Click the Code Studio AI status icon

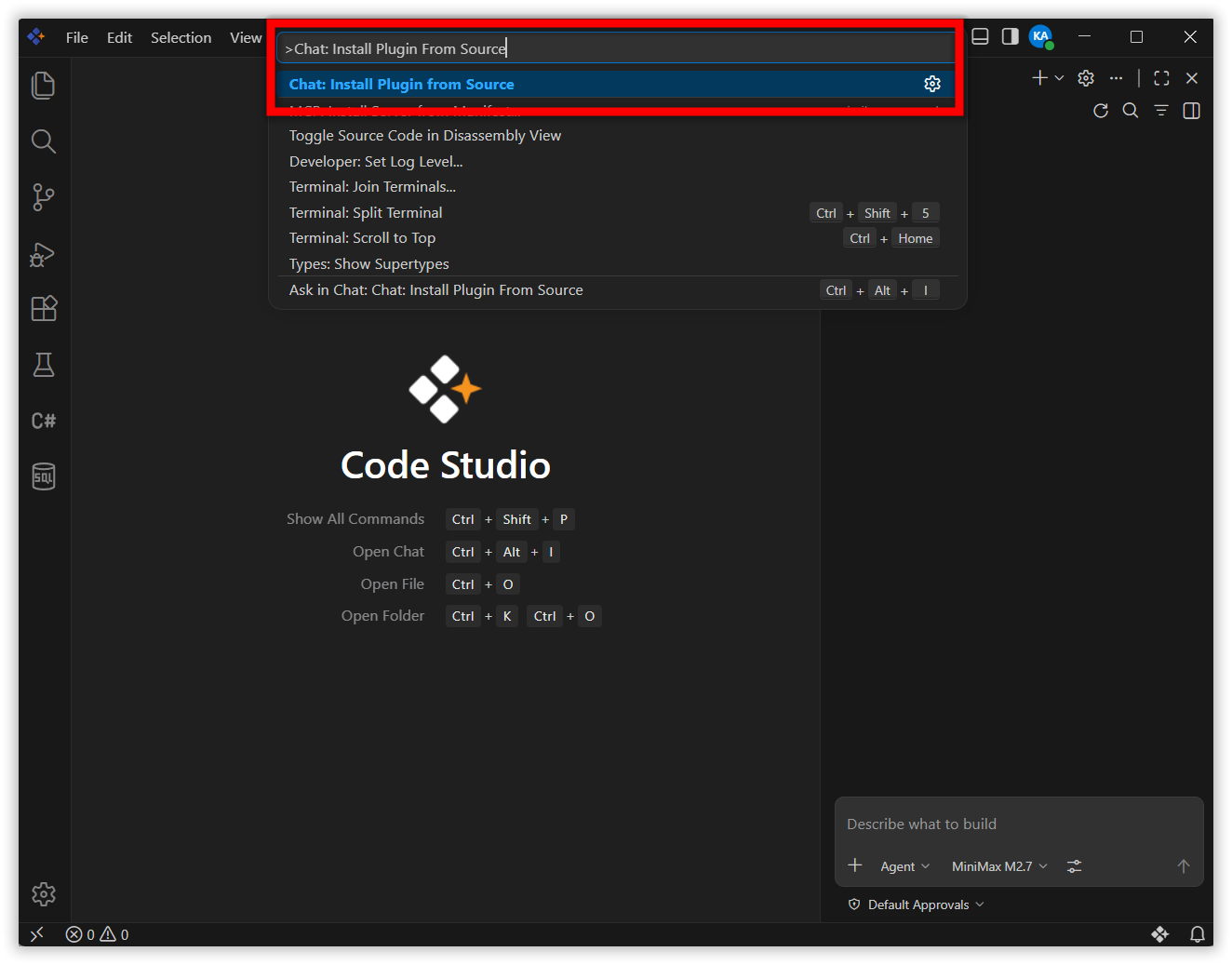(x=1159, y=934)
